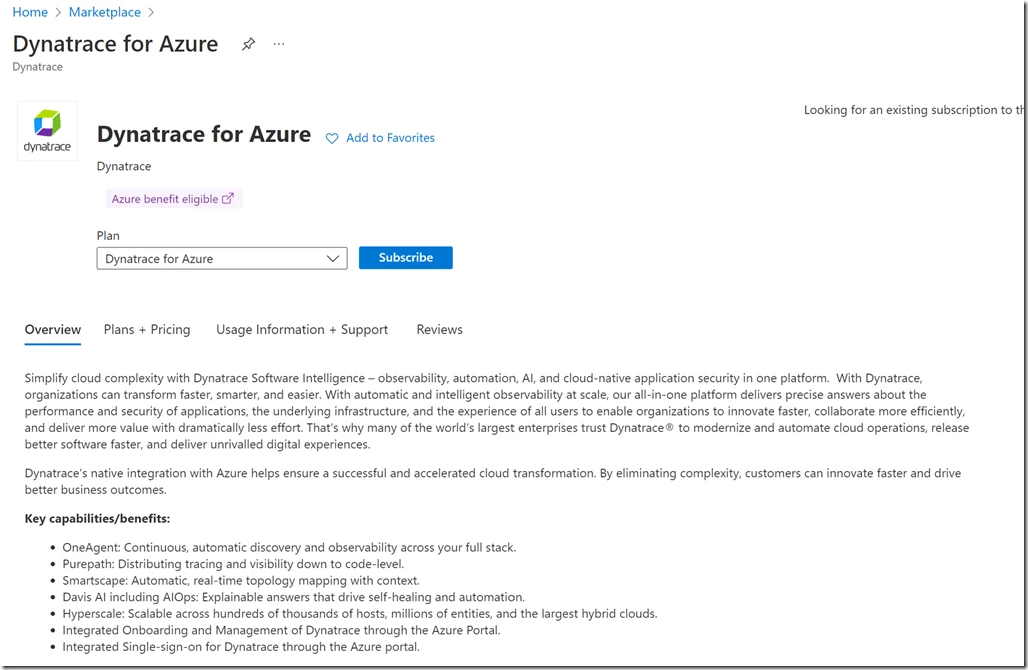Click the 'Davis AI including AIOps' bullet
This screenshot has width=1028, height=670.
pos(294,597)
